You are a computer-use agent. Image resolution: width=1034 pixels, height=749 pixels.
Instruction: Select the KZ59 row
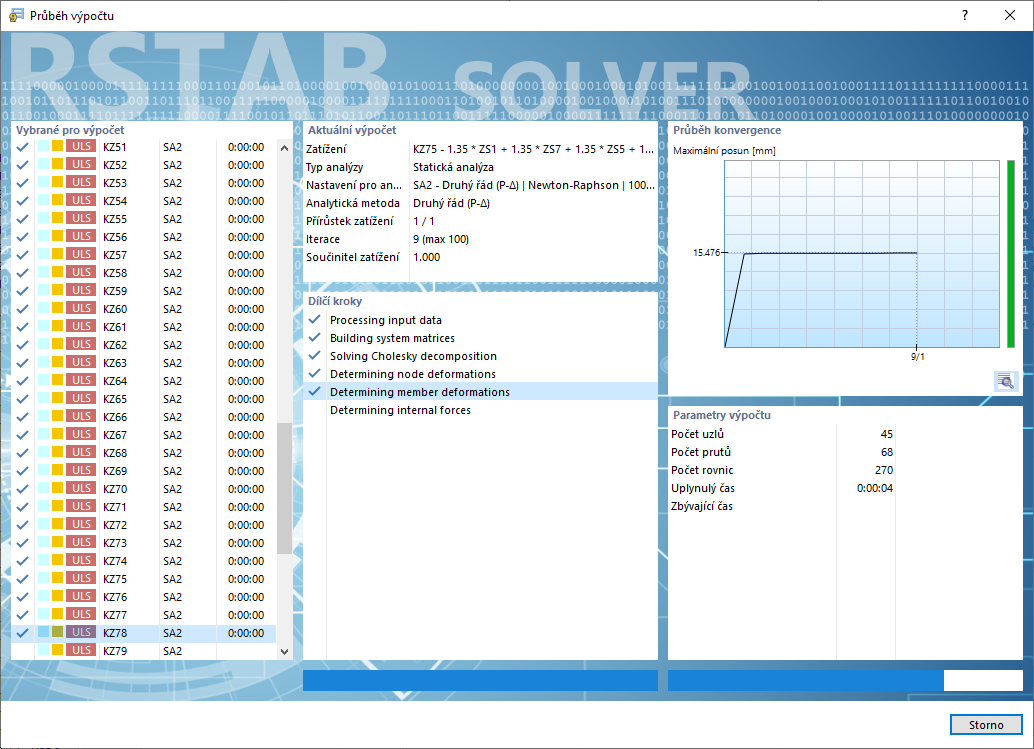tap(144, 291)
